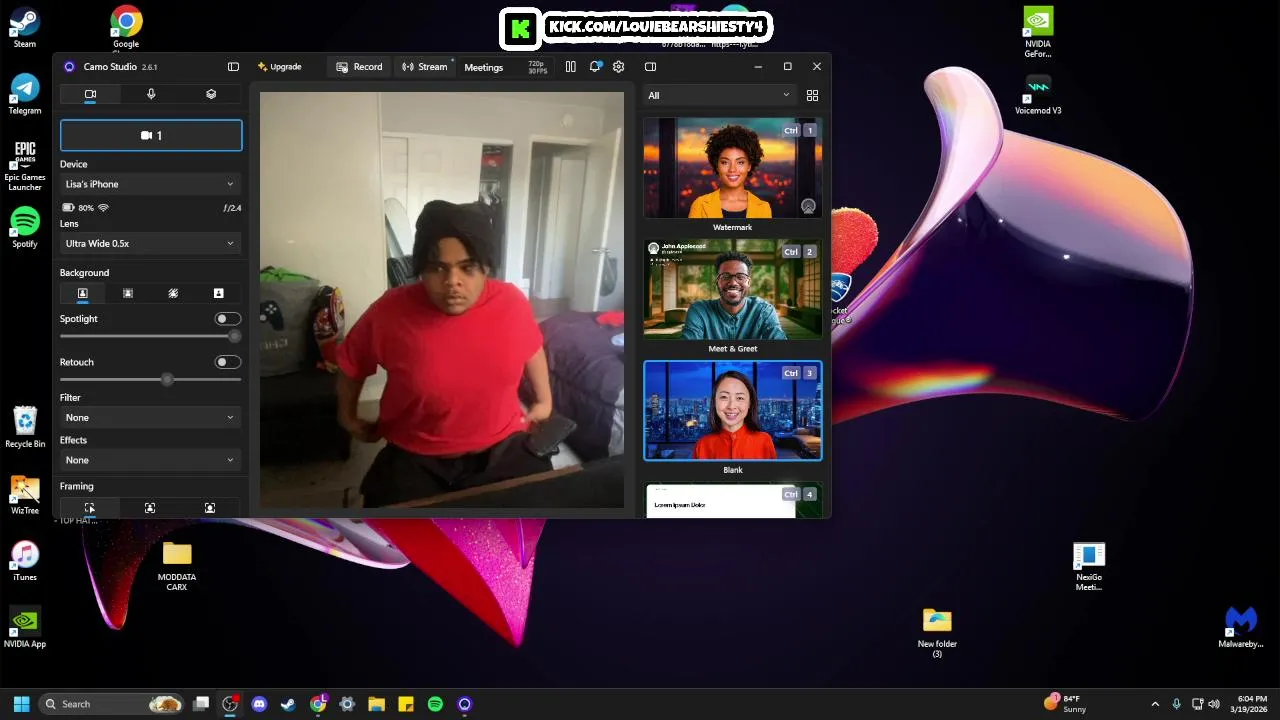Open Epic Games Launcher shortcut

pos(25,165)
